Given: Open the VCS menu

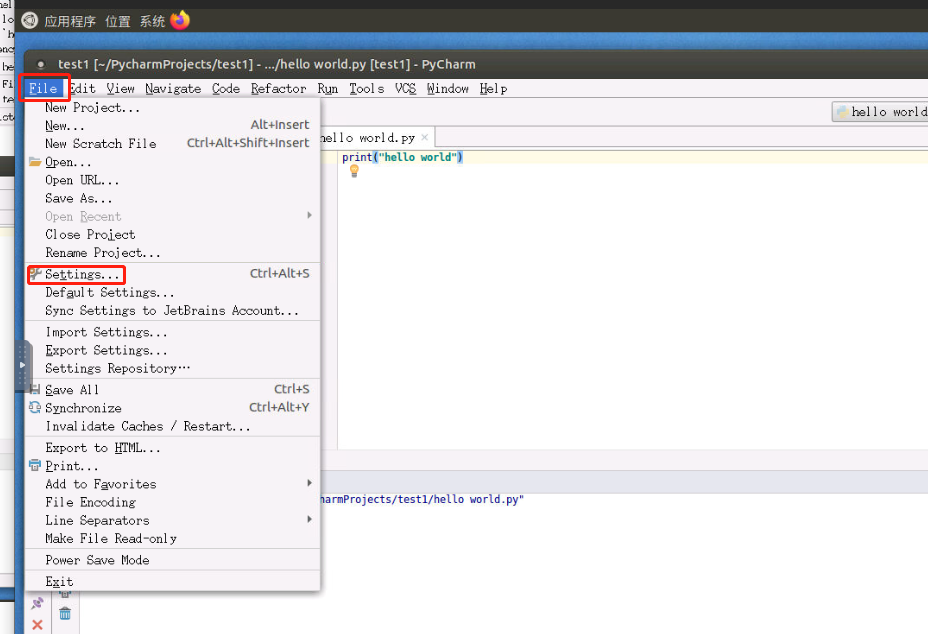Looking at the screenshot, I should 405,88.
